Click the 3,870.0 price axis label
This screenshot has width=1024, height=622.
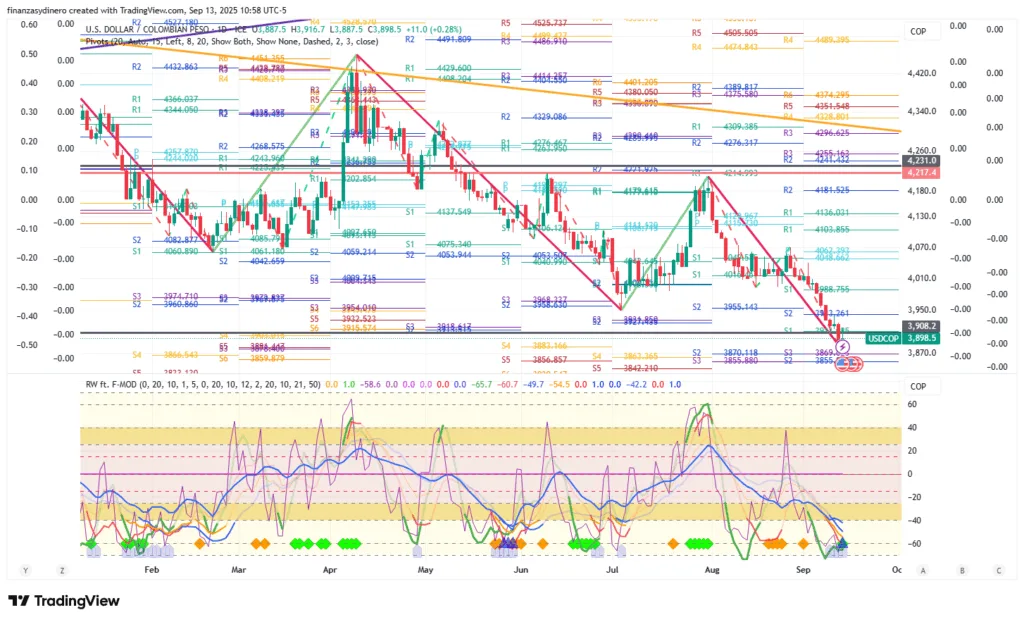coord(921,353)
